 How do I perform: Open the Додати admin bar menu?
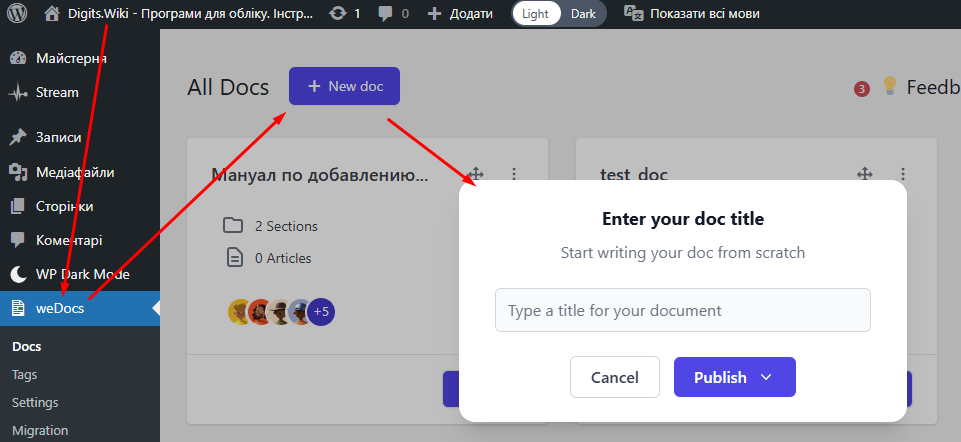coord(461,13)
